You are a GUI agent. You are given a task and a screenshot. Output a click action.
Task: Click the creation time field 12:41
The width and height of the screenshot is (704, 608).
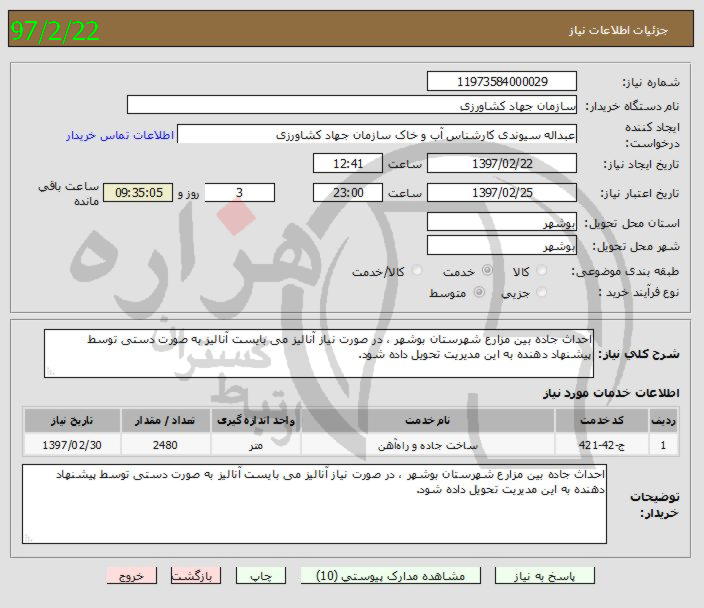348,163
